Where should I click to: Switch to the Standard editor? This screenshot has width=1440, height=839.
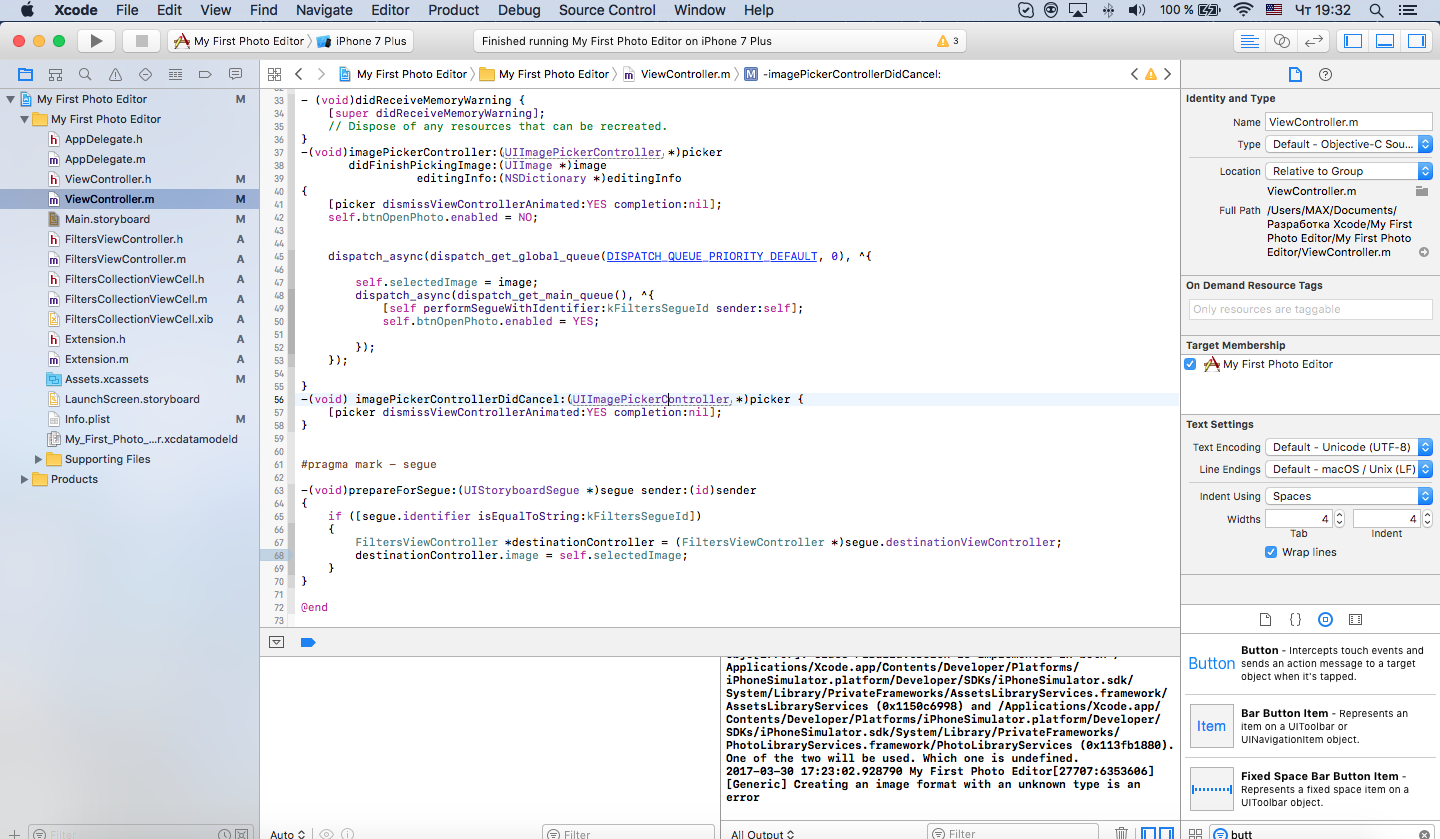tap(1249, 41)
